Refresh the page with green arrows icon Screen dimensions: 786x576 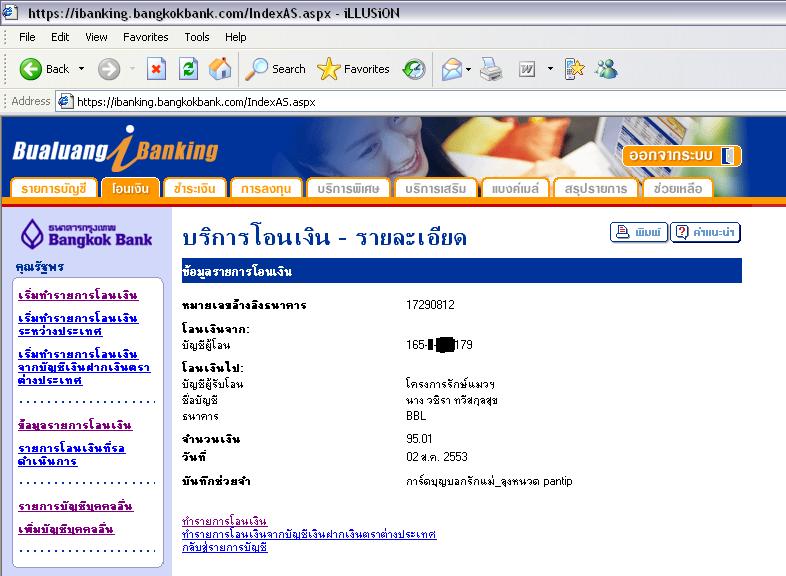point(188,69)
